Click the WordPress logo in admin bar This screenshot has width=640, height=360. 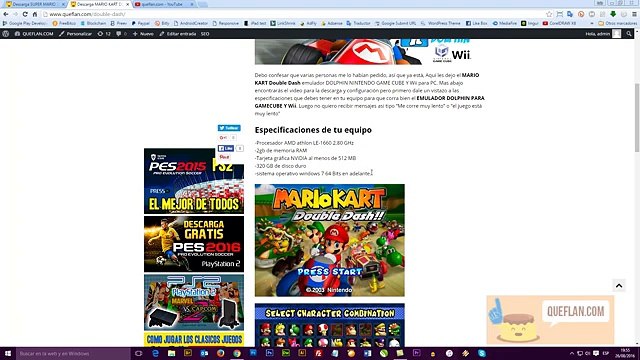6,34
